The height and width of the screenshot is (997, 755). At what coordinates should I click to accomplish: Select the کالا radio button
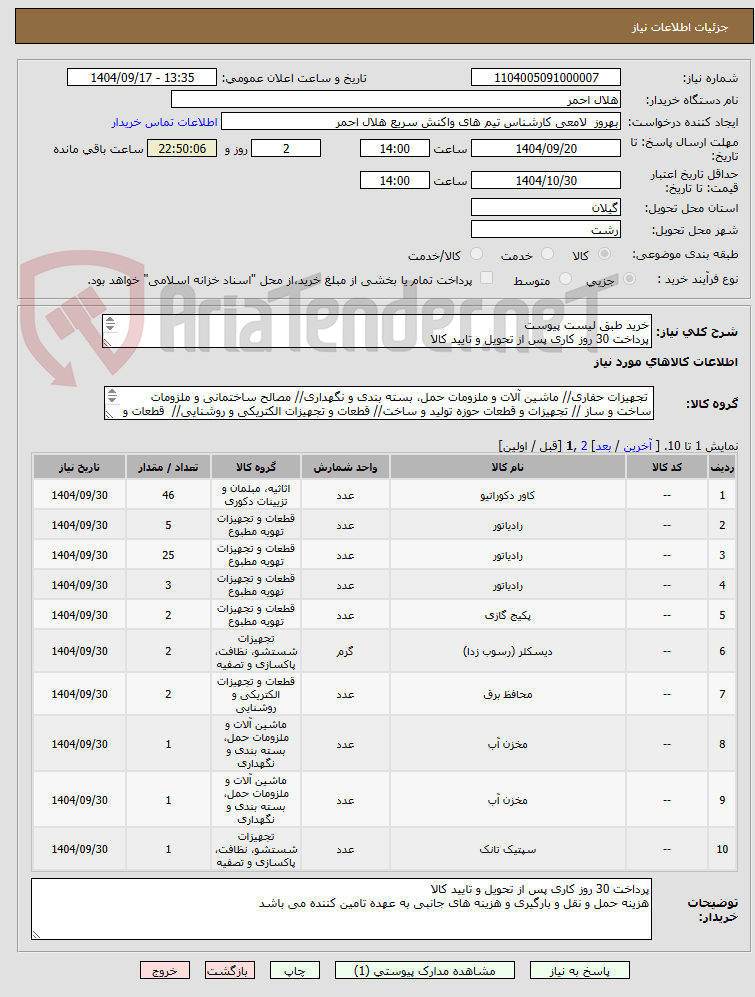coord(604,254)
